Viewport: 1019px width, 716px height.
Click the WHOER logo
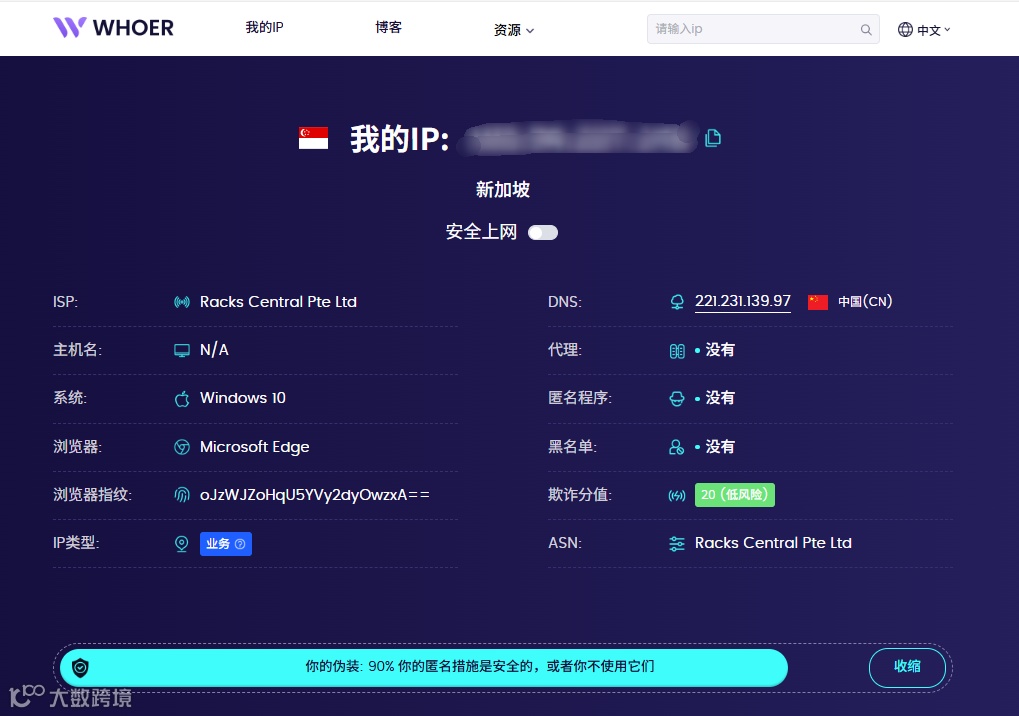(x=113, y=27)
